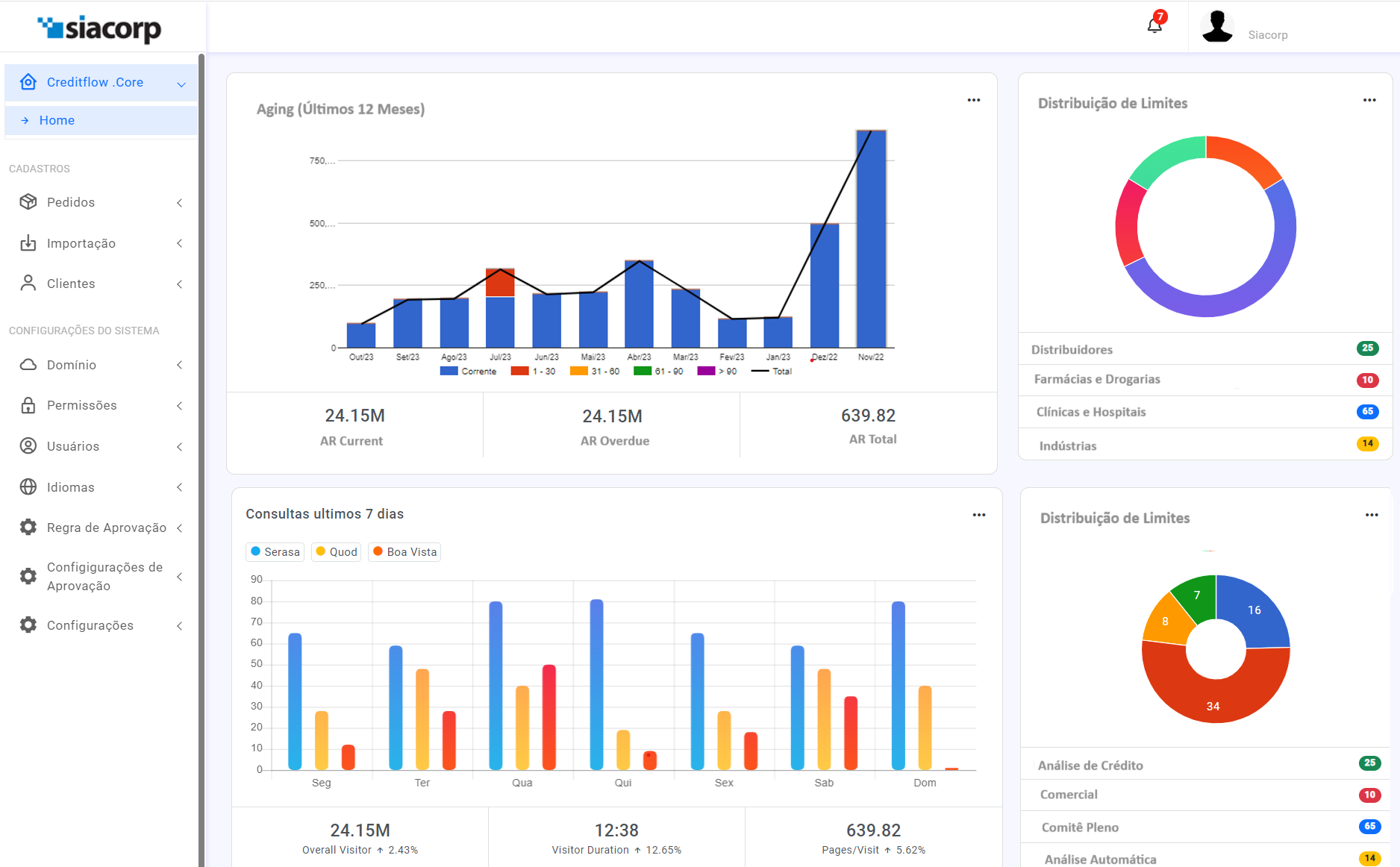The width and height of the screenshot is (1400, 867).
Task: Expand the Usuários submenu chevron
Action: (179, 447)
